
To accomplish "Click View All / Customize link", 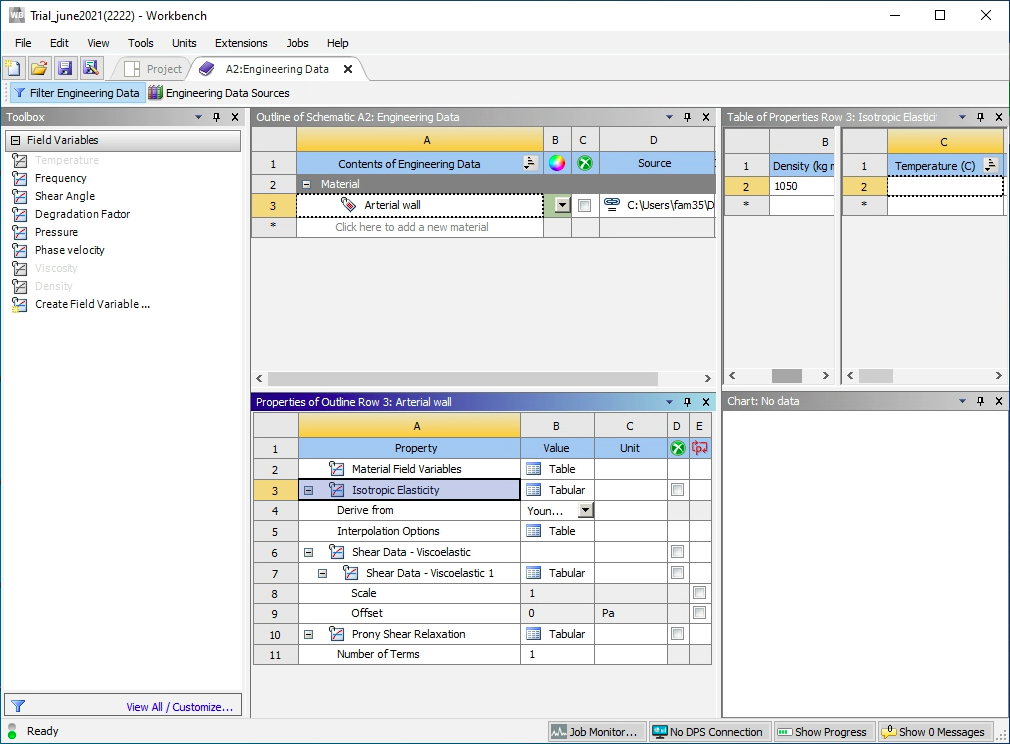I will 179,707.
